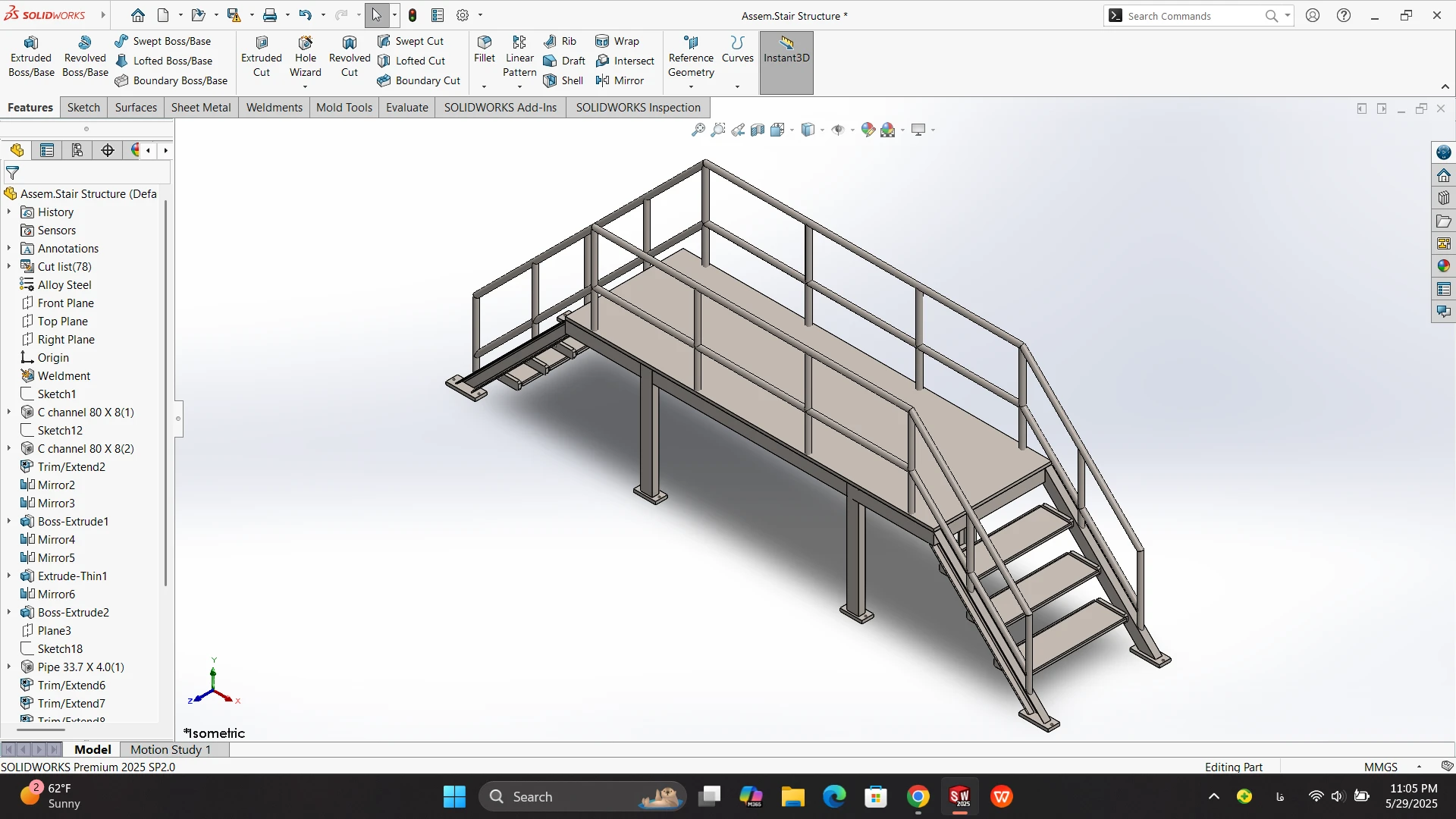1456x819 pixels.
Task: Toggle the rebuild traffic light icon
Action: (413, 15)
